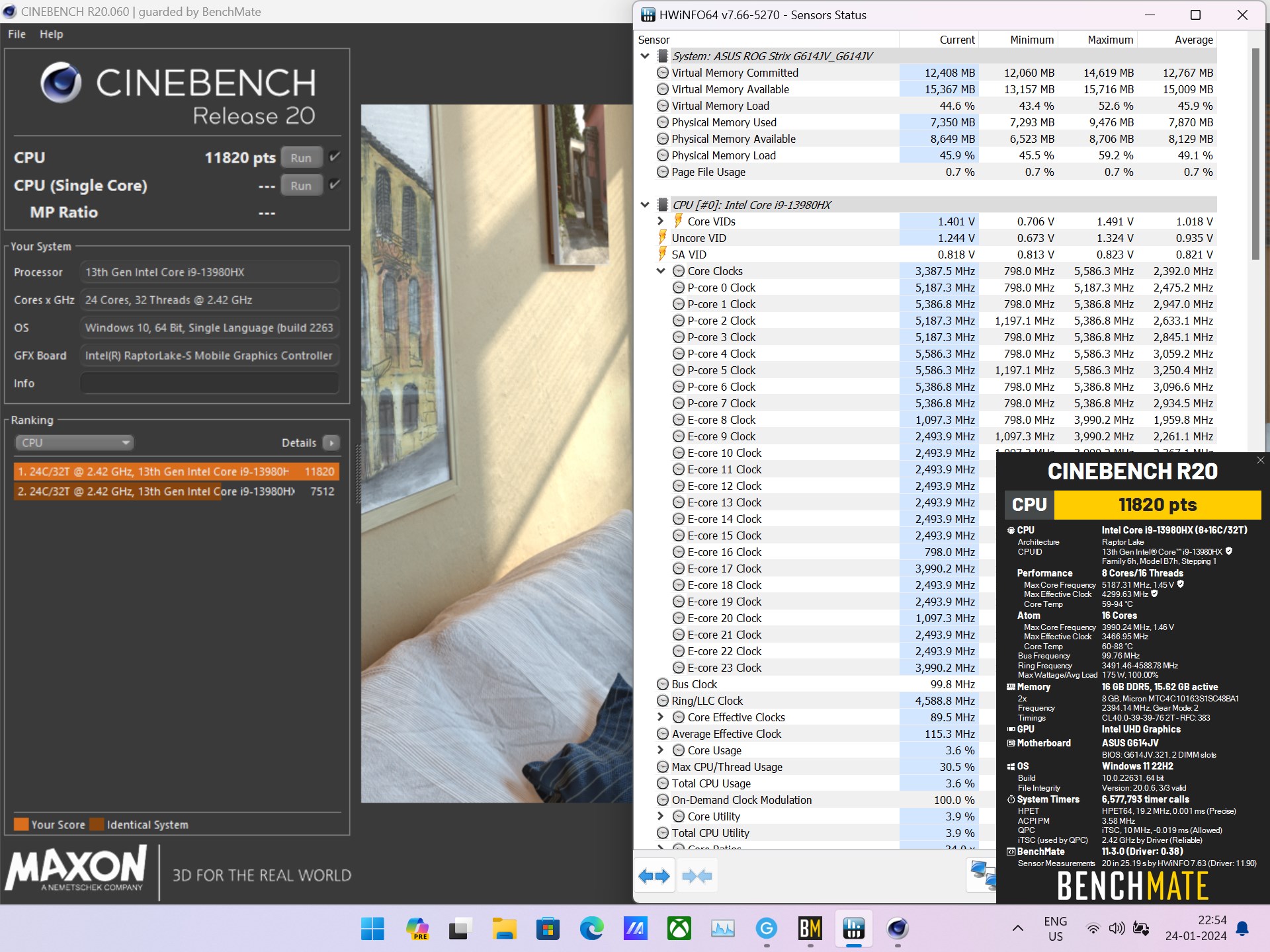Show hidden system tray icons
Viewport: 1270px width, 952px height.
(1018, 929)
